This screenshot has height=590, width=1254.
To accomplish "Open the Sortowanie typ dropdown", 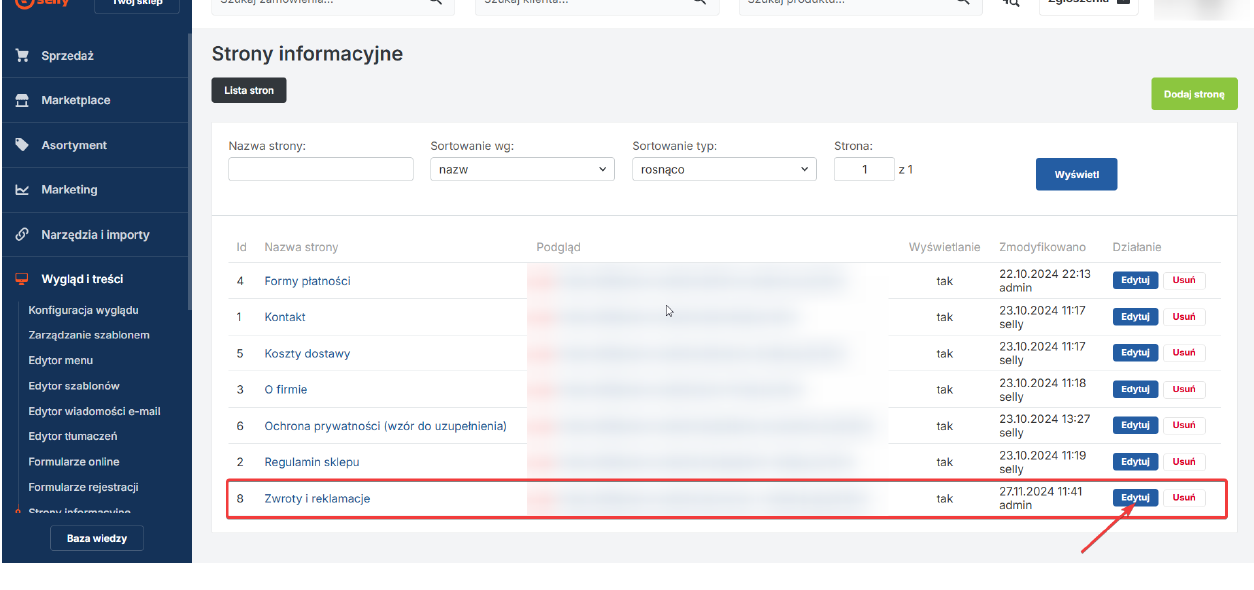I will tap(724, 169).
